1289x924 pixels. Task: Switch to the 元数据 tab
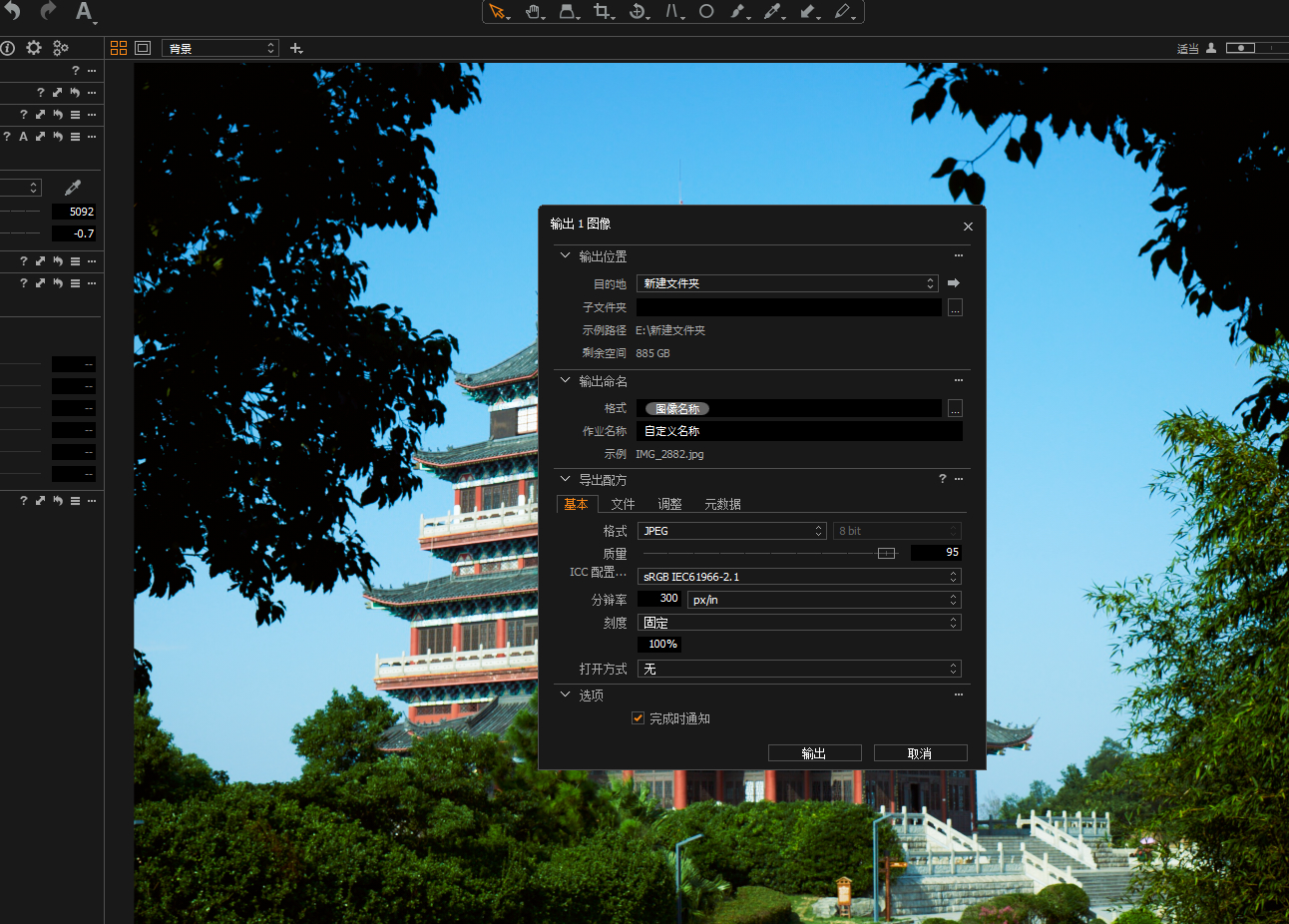(x=722, y=504)
